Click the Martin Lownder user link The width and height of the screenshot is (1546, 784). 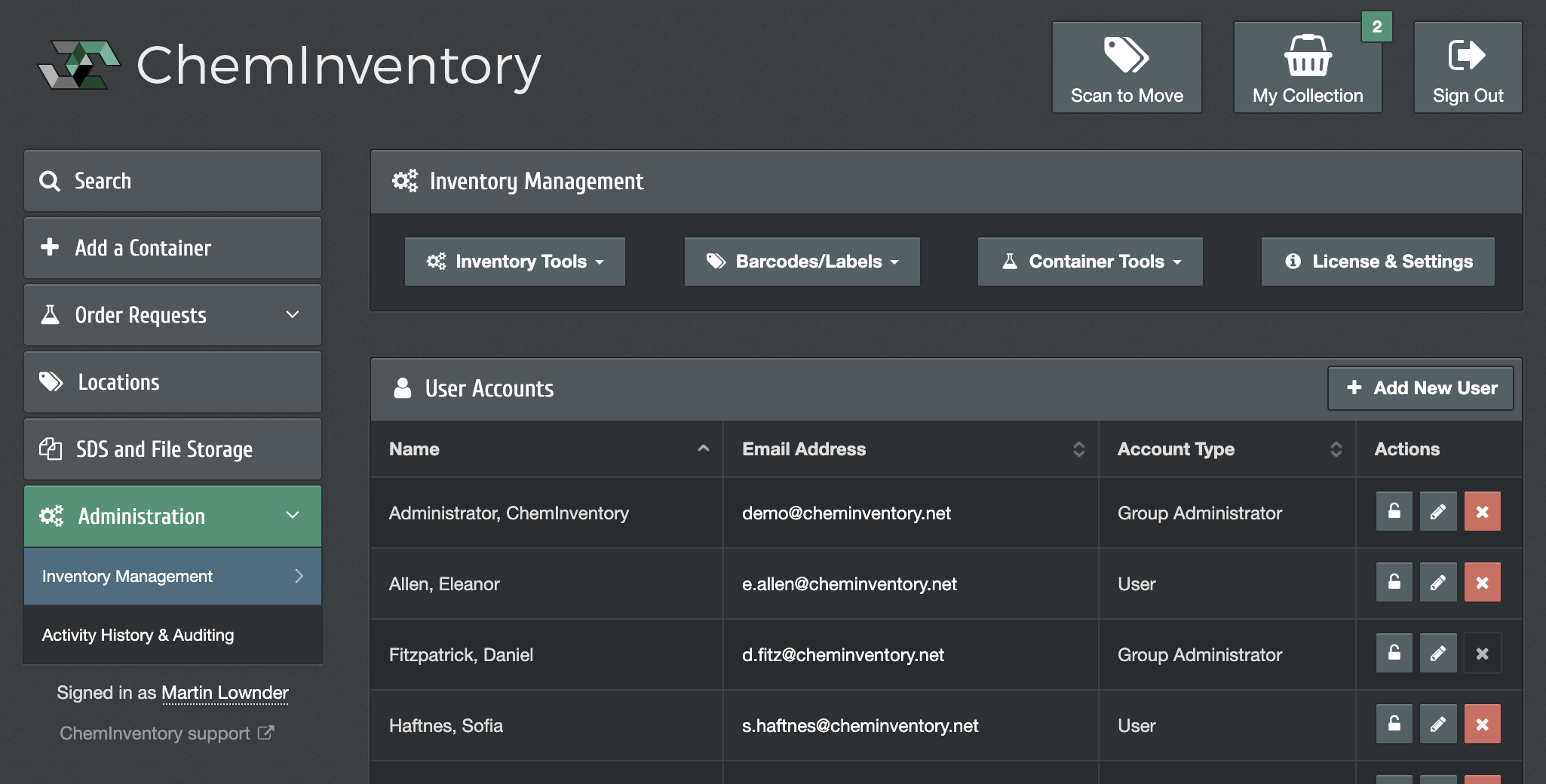pyautogui.click(x=225, y=693)
